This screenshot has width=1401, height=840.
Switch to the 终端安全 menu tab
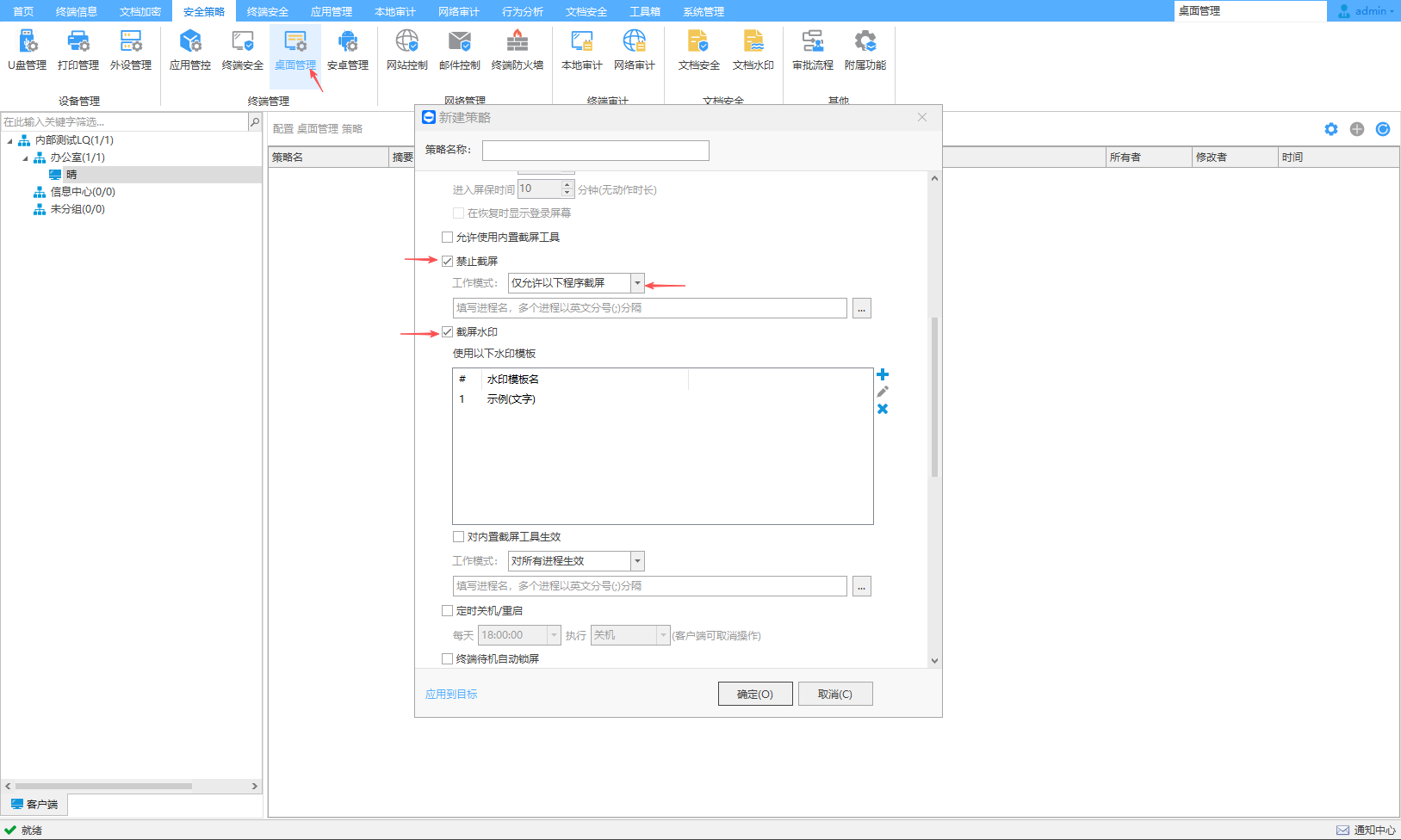click(x=267, y=11)
